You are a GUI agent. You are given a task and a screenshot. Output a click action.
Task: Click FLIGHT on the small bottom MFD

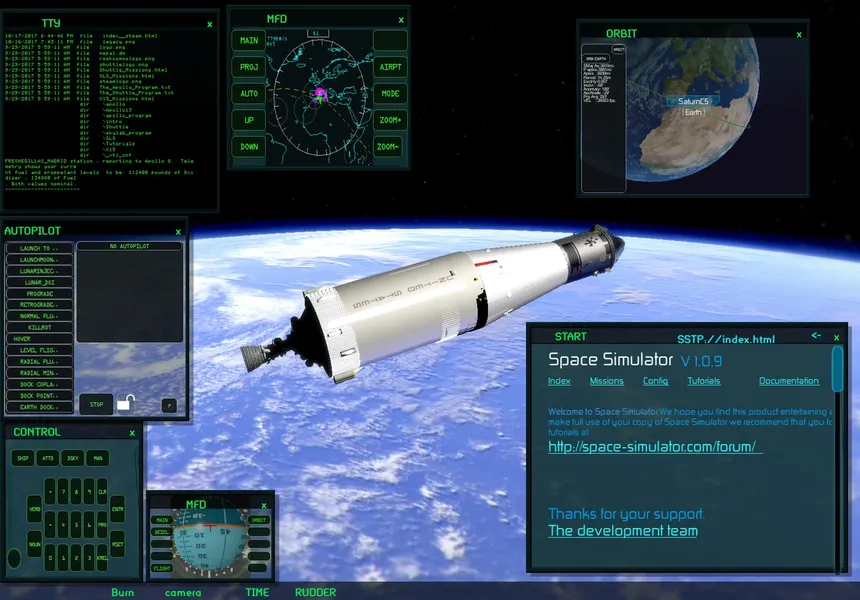coord(162,568)
